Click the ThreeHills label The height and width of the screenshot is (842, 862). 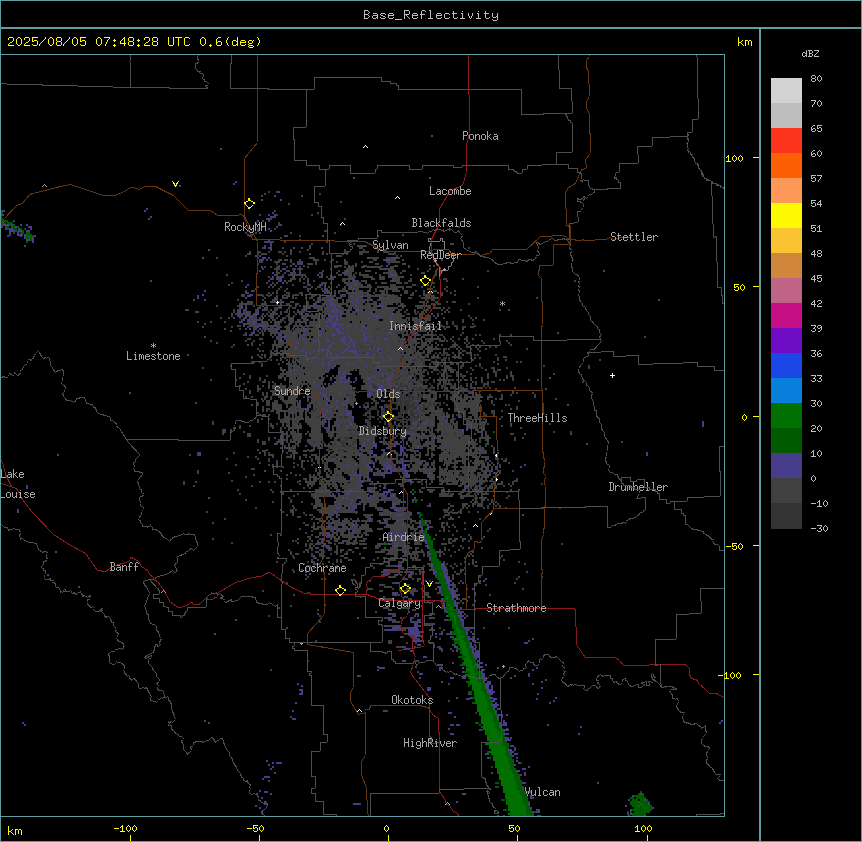point(537,418)
